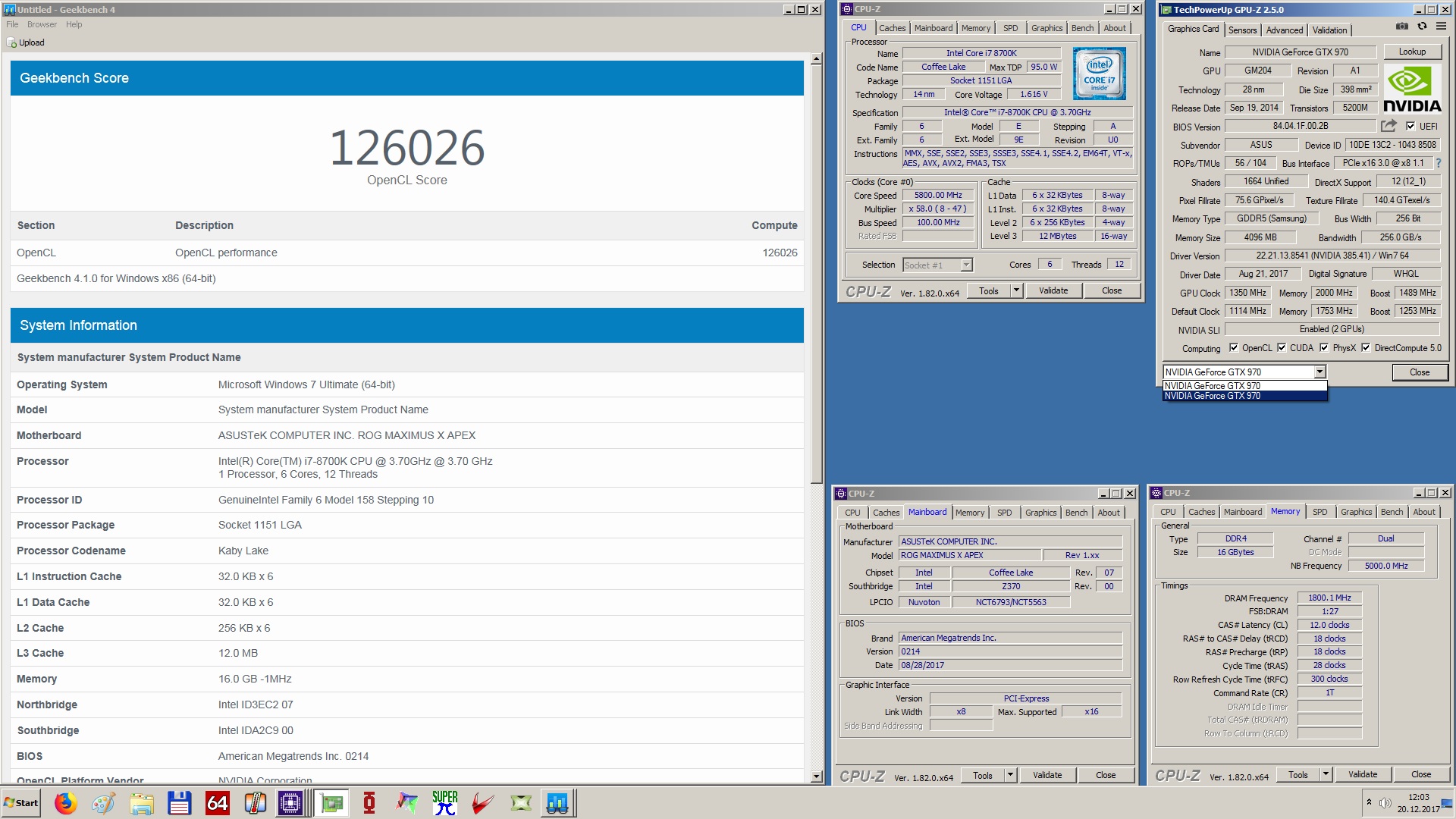Open Graphics tab in Mainboard CPU-Z window
1456x819 pixels.
click(1040, 513)
